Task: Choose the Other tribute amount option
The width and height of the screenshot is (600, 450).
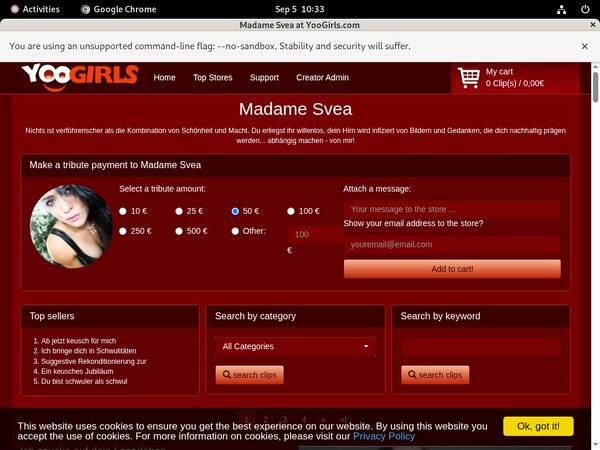Action: click(x=235, y=231)
